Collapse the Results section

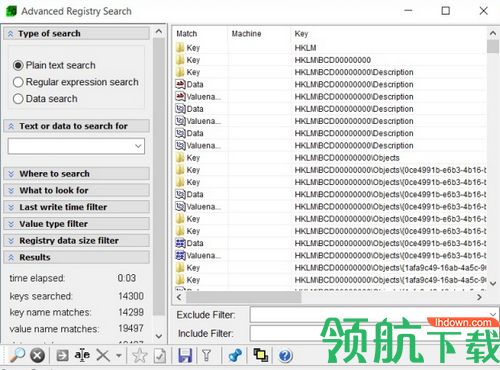[x=76, y=257]
